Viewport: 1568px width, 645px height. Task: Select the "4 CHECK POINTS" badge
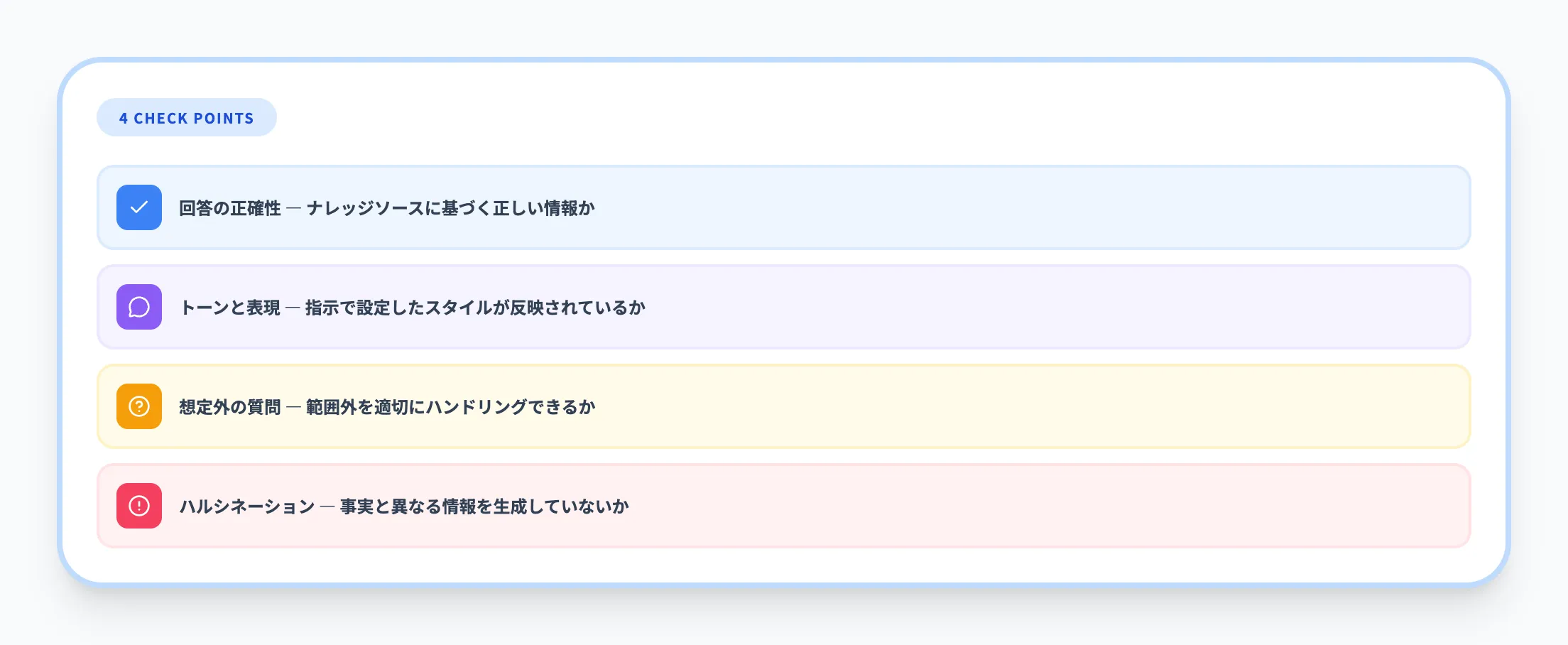186,118
